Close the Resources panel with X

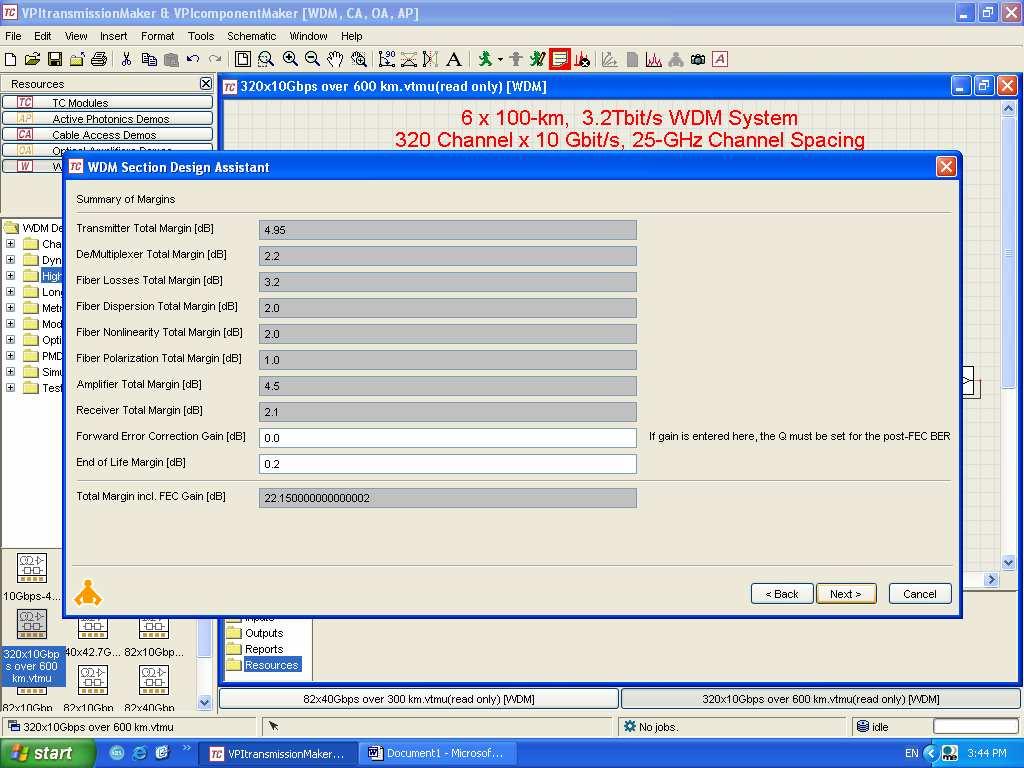point(206,84)
